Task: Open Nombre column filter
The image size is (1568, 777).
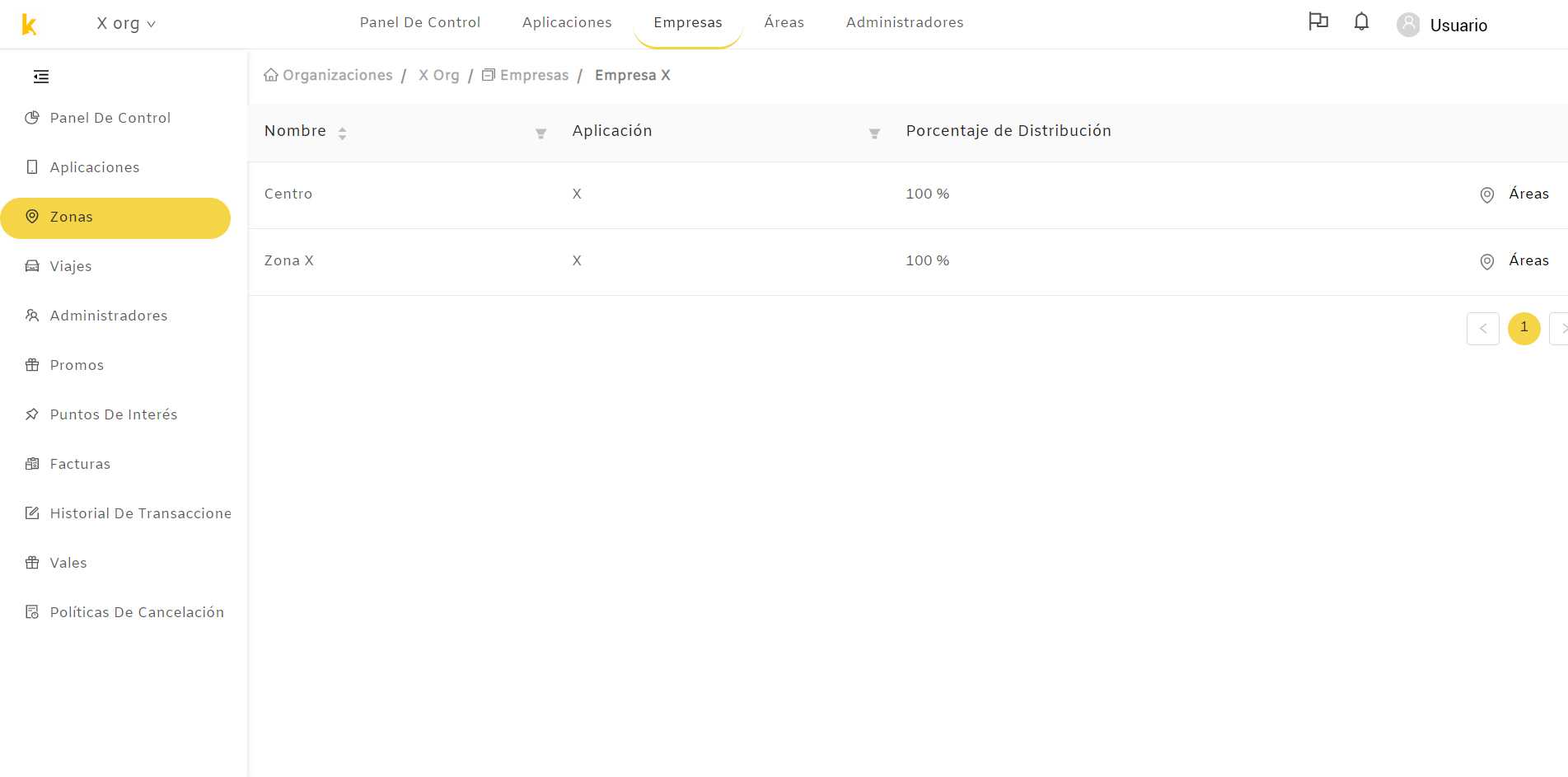Action: 541,133
